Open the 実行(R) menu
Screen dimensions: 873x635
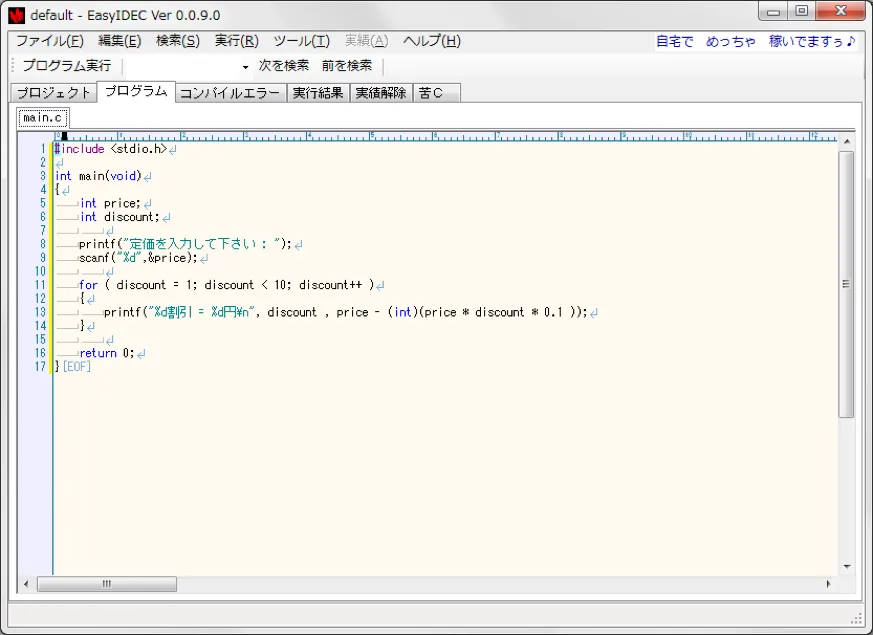(x=236, y=41)
